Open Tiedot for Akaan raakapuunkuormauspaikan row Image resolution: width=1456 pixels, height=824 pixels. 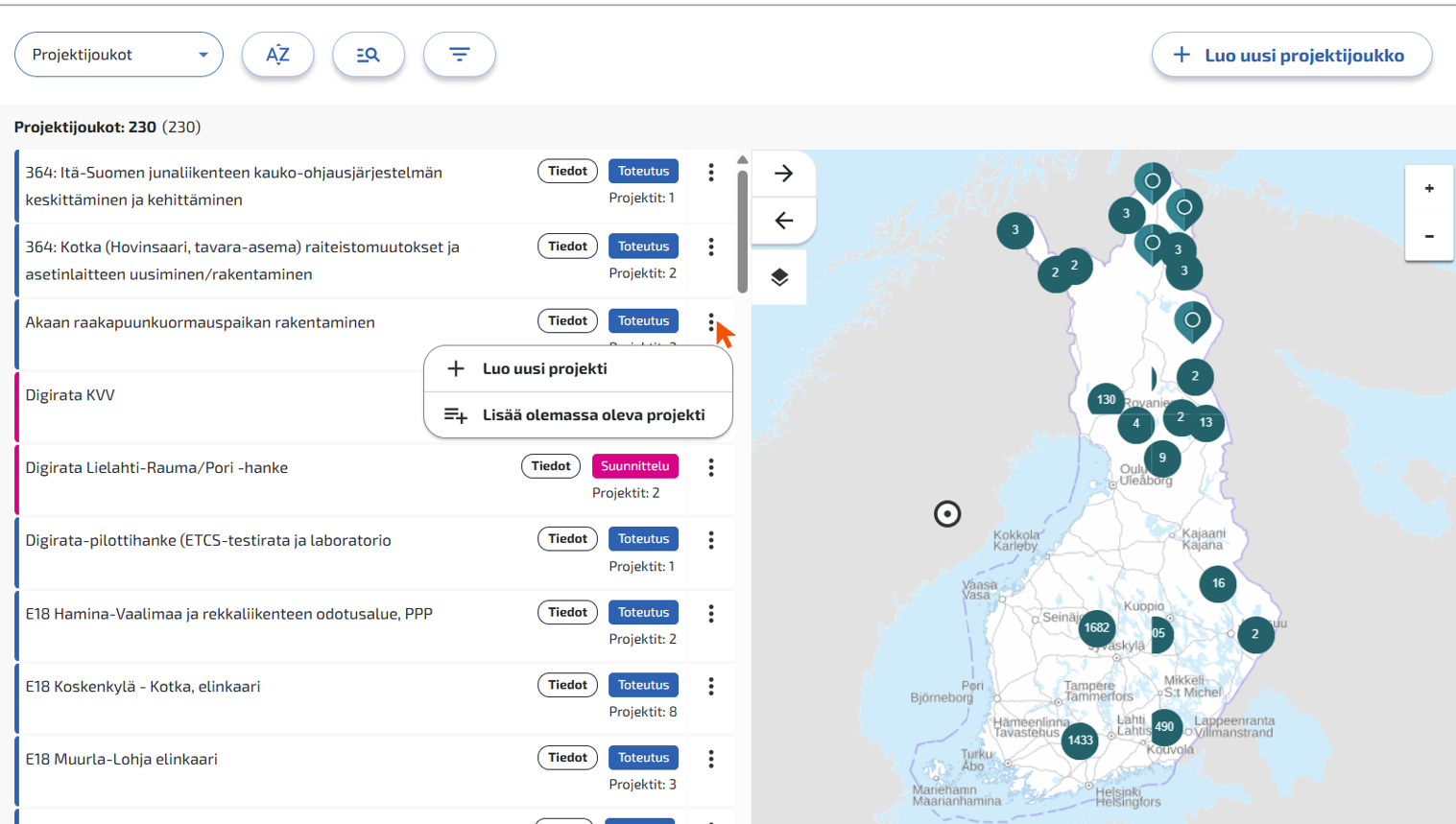click(x=567, y=320)
